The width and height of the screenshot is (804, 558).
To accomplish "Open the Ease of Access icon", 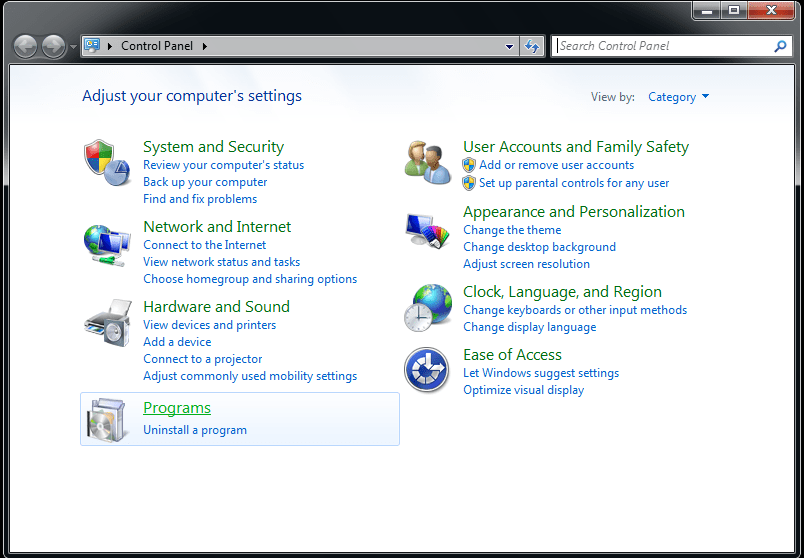I will click(427, 370).
